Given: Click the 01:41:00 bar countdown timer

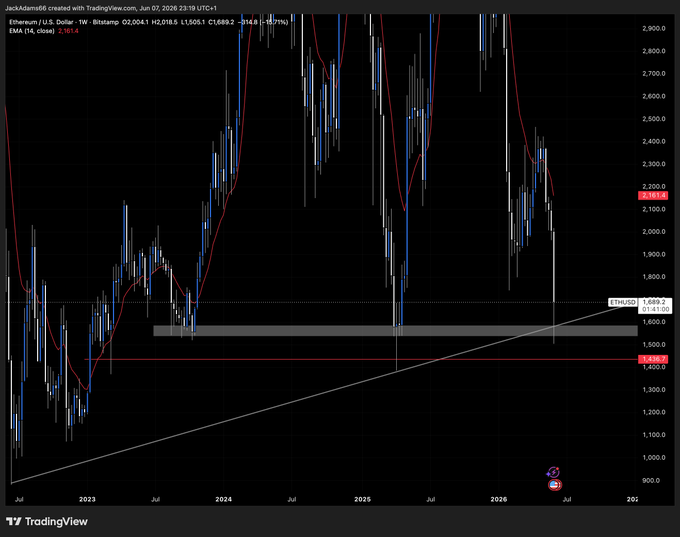Looking at the screenshot, I should 656,309.
